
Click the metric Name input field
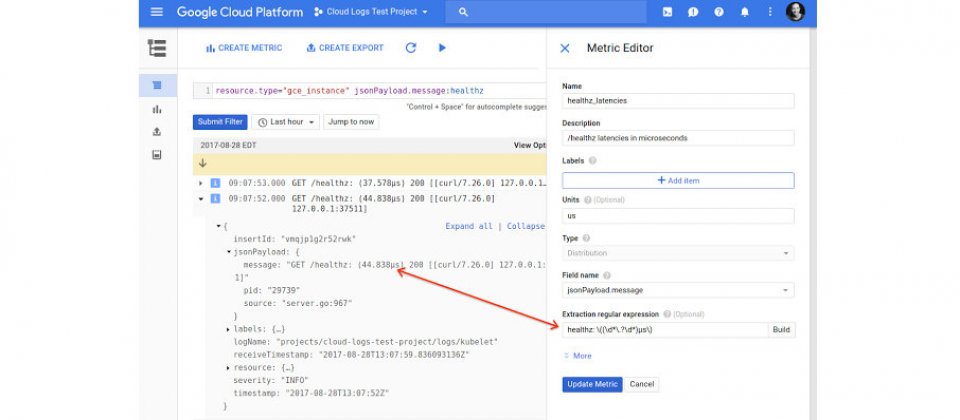[678, 100]
